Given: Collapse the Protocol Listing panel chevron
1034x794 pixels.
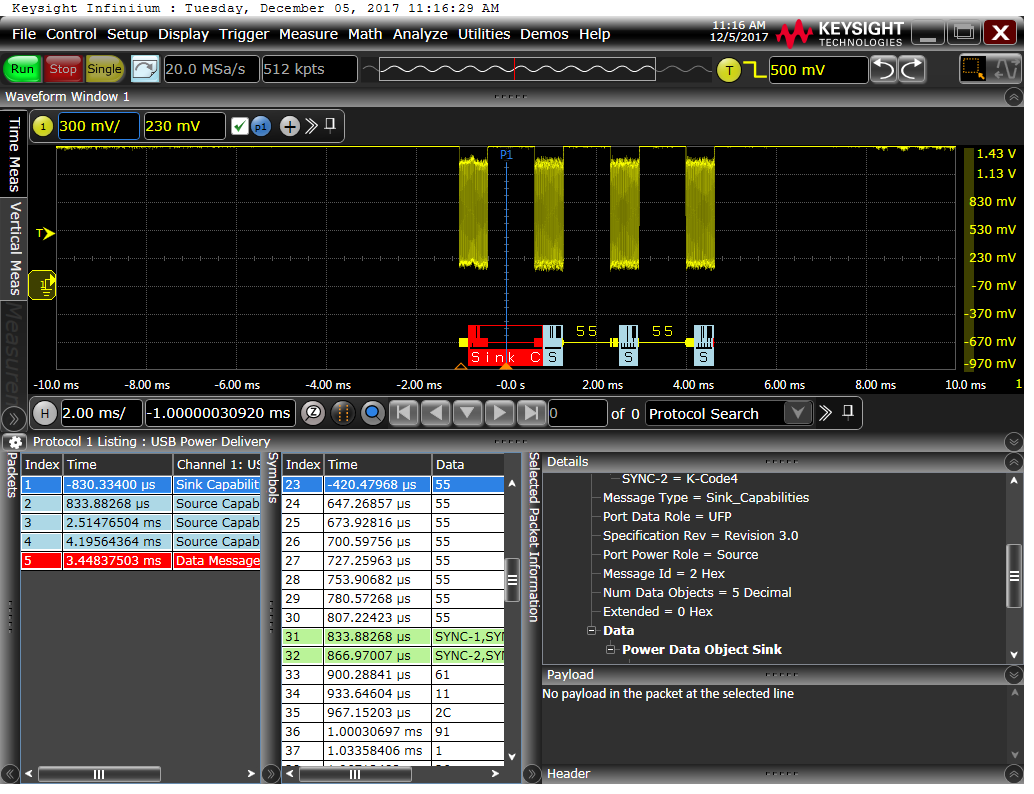Looking at the screenshot, I should [x=1014, y=442].
